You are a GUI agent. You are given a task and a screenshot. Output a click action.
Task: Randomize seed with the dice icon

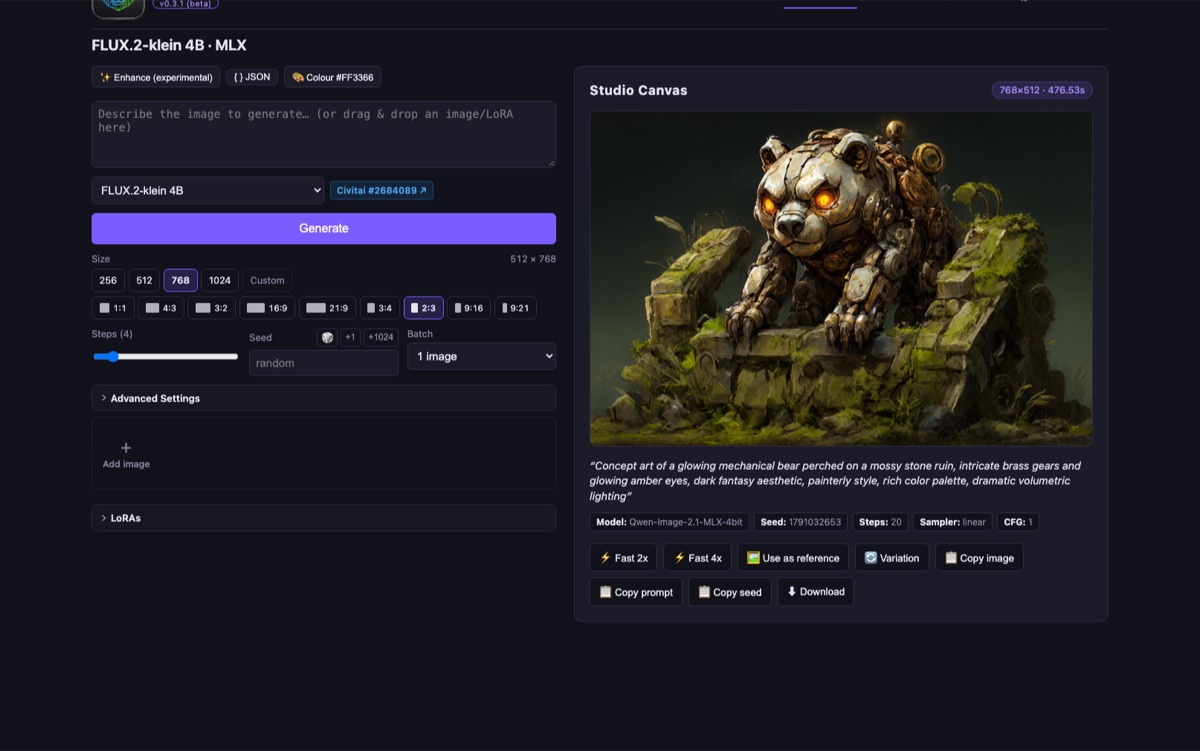pyautogui.click(x=327, y=338)
